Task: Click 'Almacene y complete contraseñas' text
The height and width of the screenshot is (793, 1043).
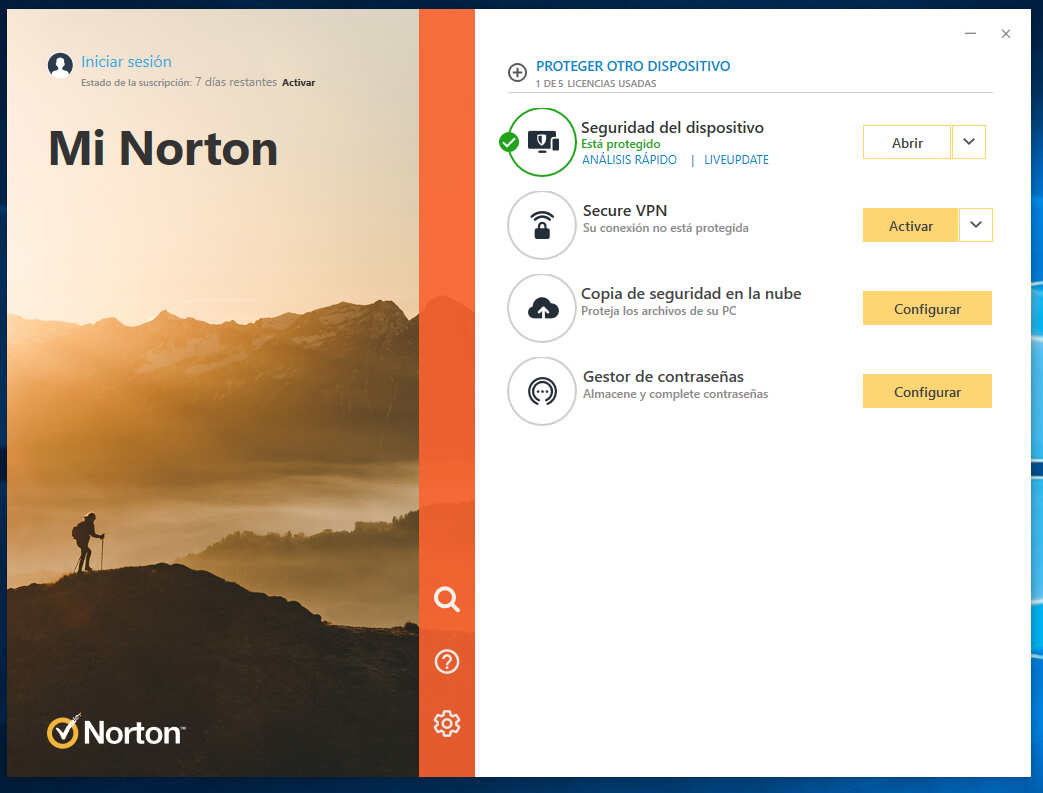Action: pos(675,394)
